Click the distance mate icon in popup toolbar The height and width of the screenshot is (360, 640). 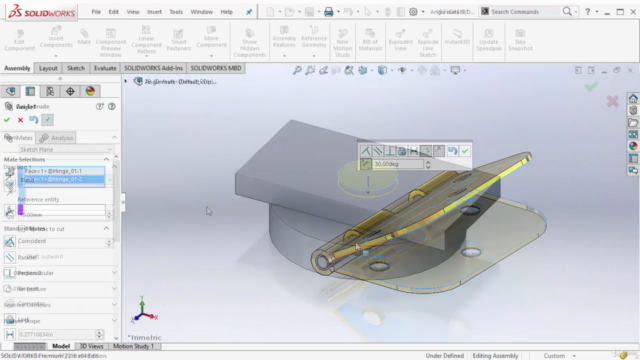414,151
